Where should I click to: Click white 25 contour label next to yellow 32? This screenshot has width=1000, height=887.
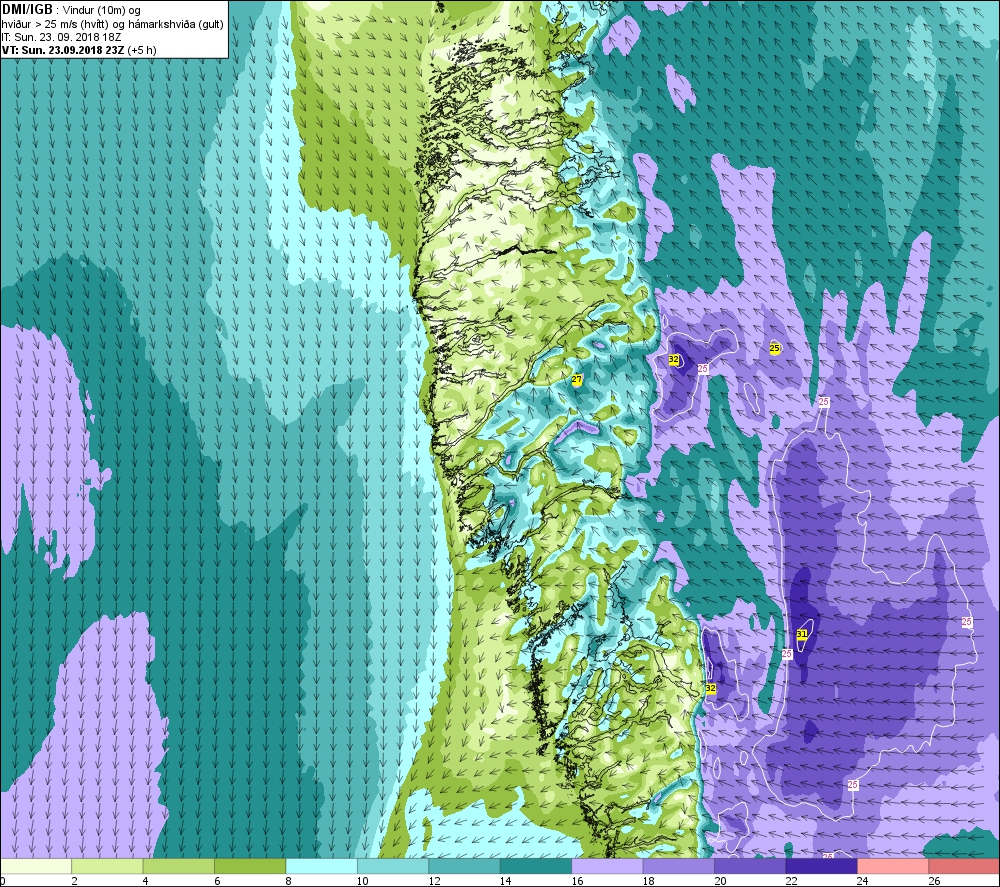[703, 369]
